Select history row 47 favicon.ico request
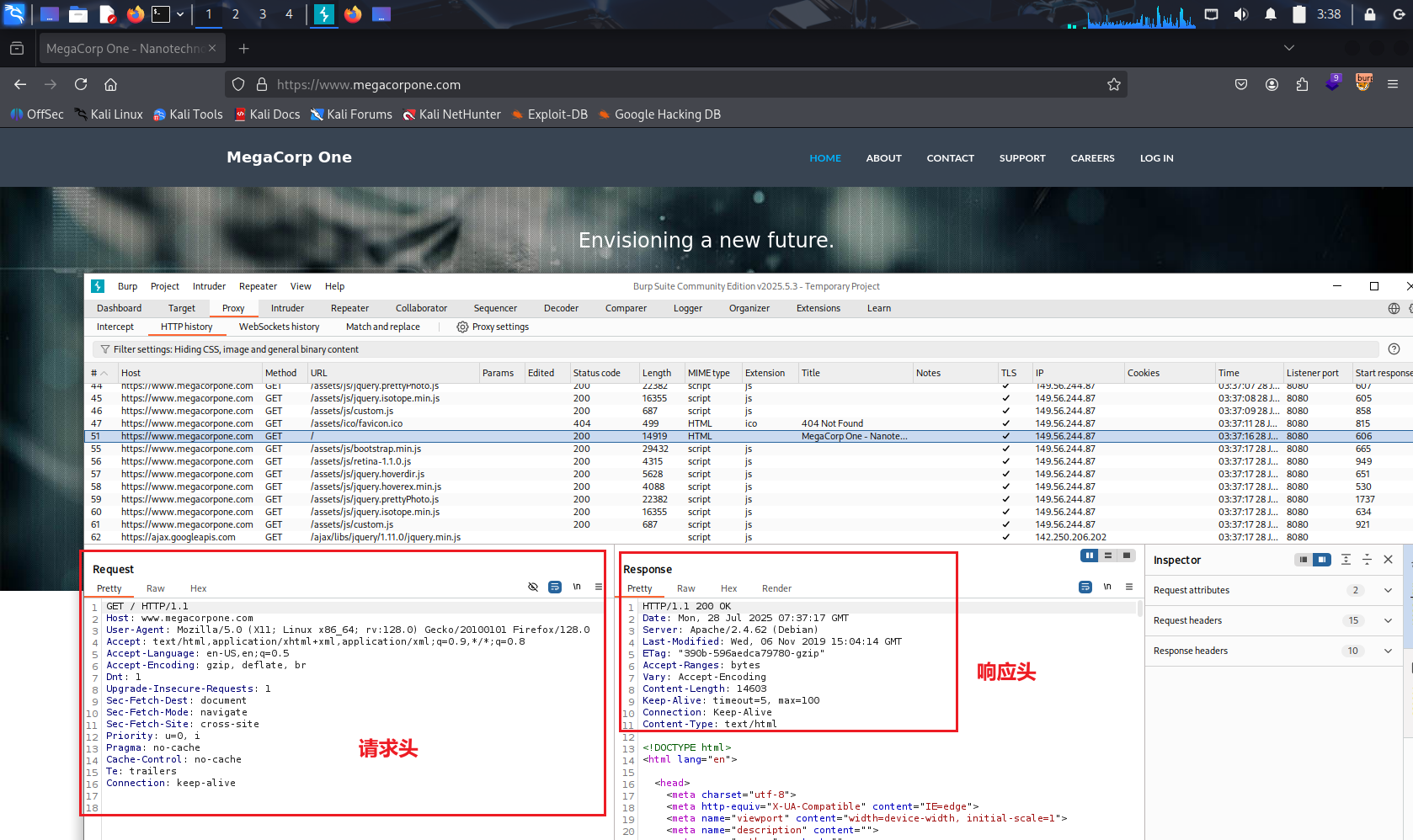Screen dimensions: 1413x840 (748, 423)
